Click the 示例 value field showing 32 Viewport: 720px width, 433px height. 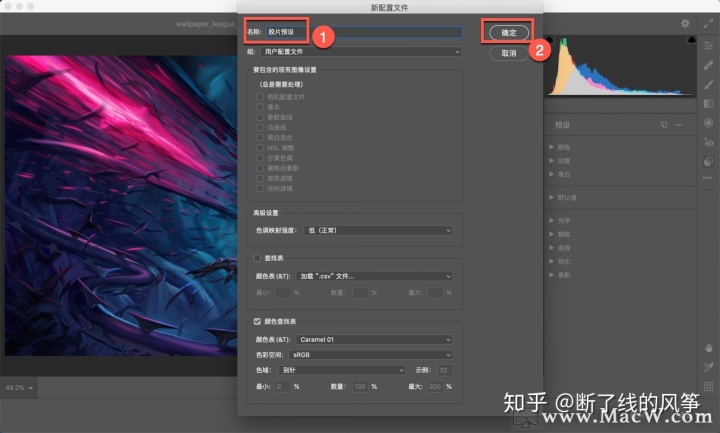click(444, 370)
